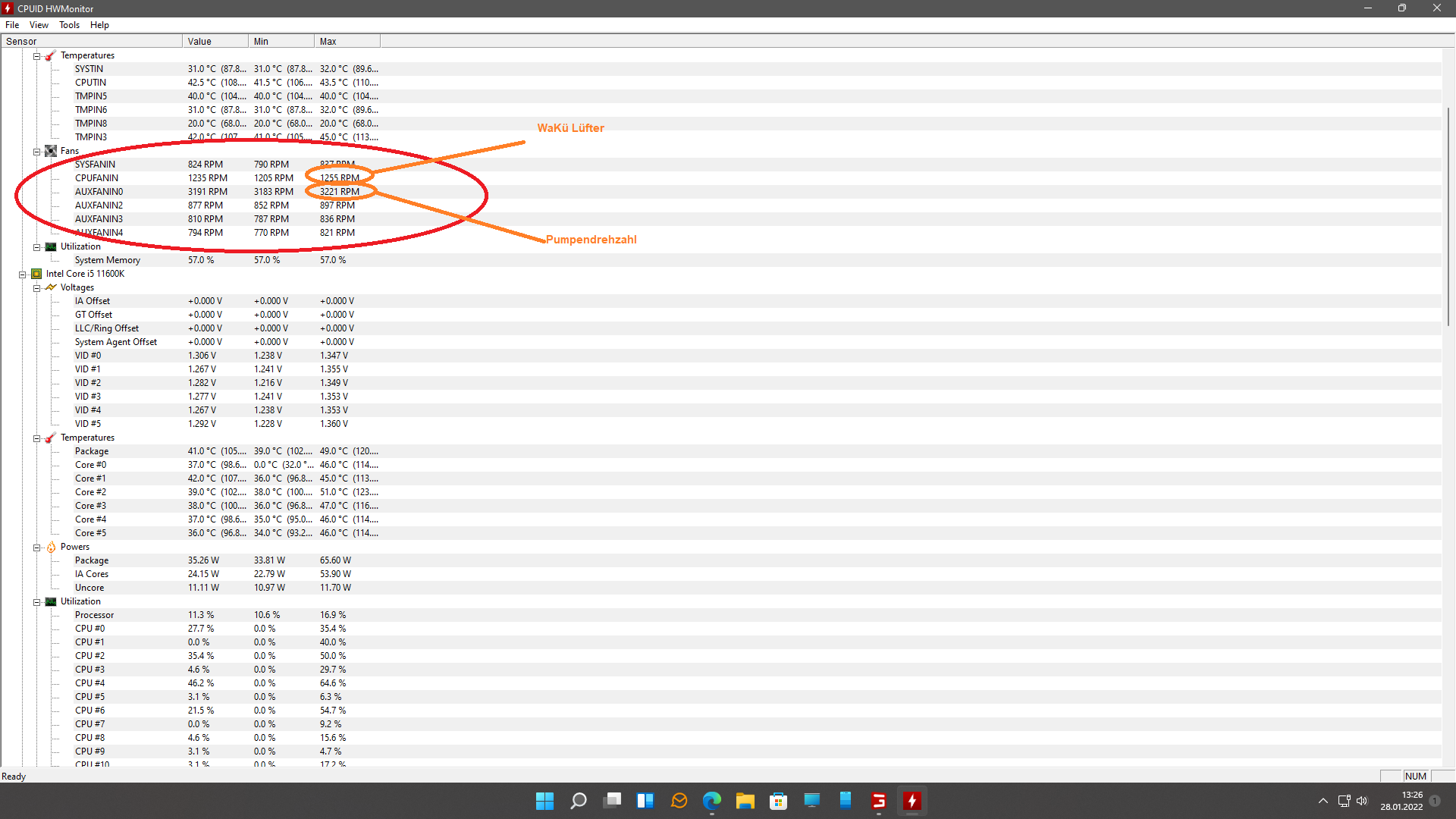Open the Widgets panel from taskbar
The height and width of the screenshot is (819, 1456).
click(645, 801)
